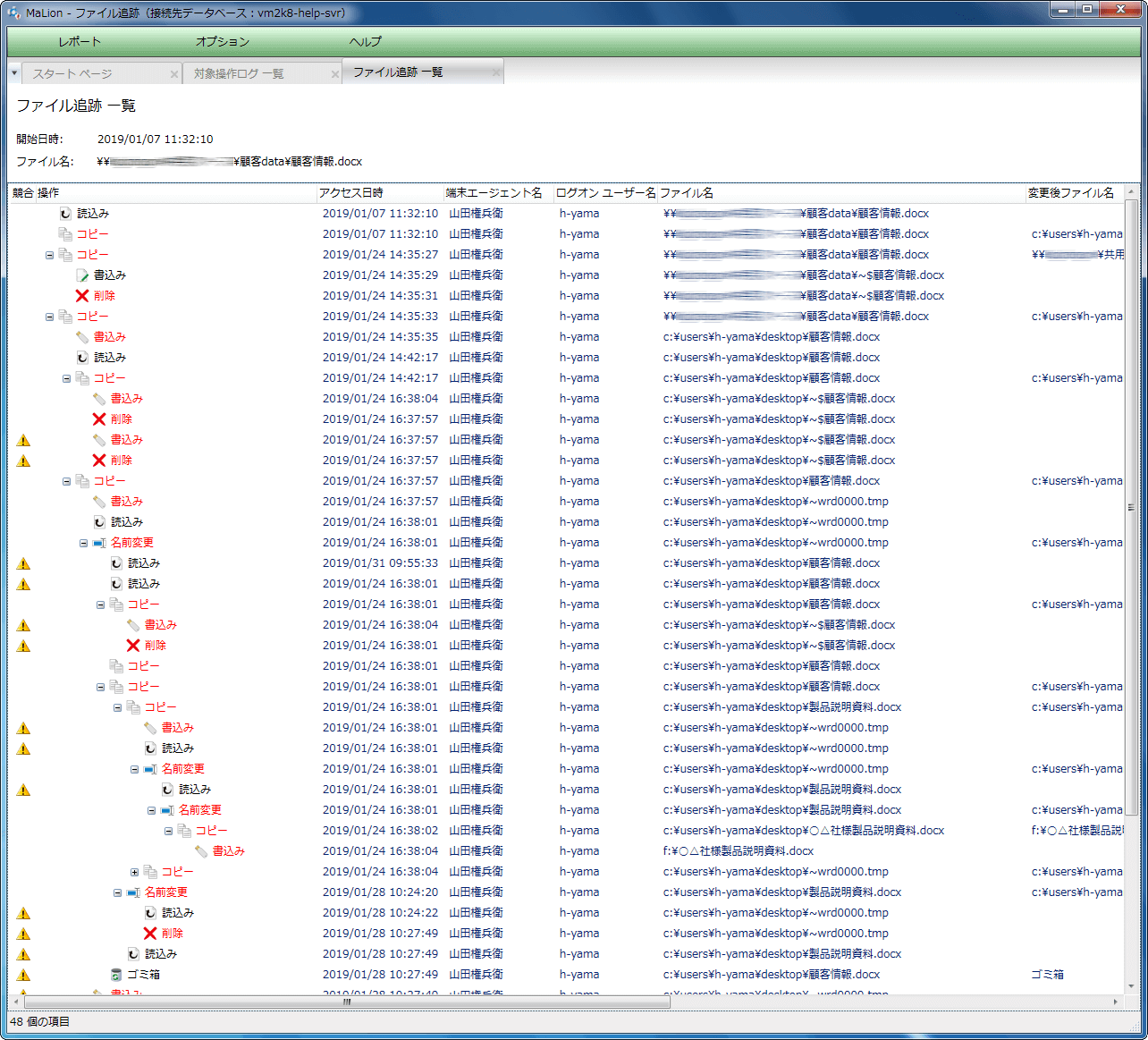Screen dimensions: 1148x1040
Task: Collapse the コピー node at 14:35:27
Action: point(49,255)
